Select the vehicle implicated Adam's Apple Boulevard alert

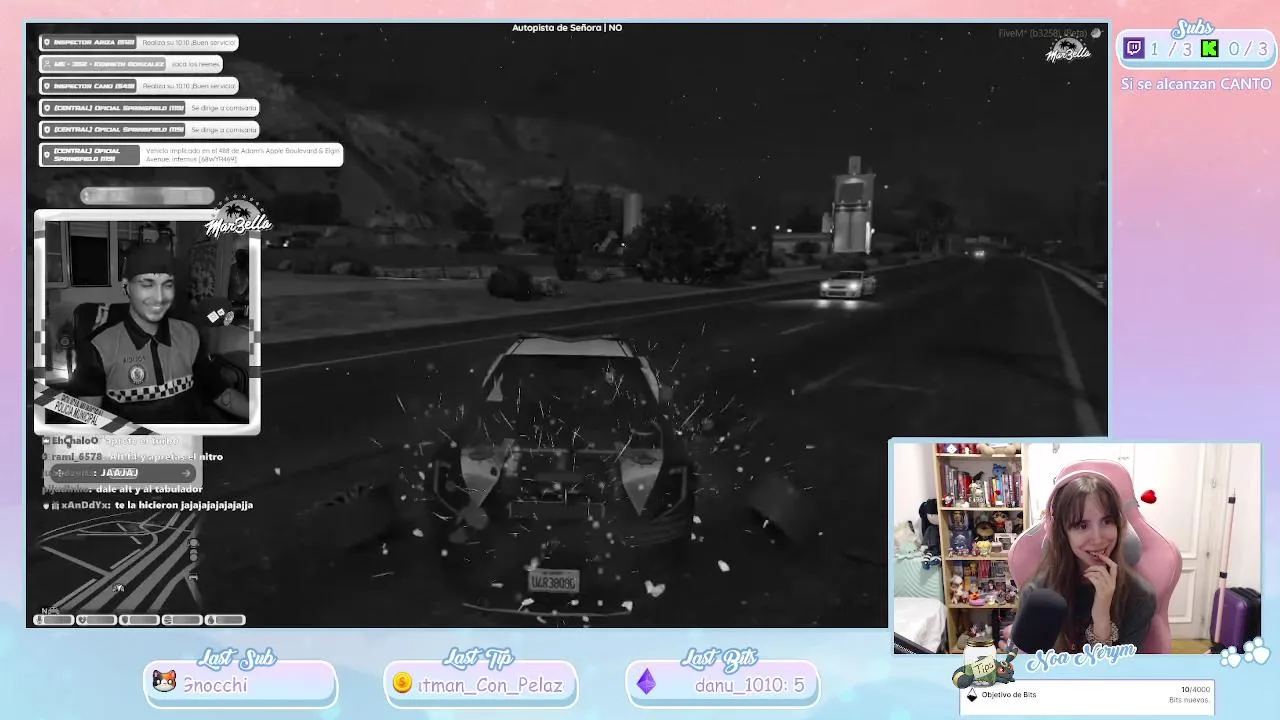click(190, 154)
